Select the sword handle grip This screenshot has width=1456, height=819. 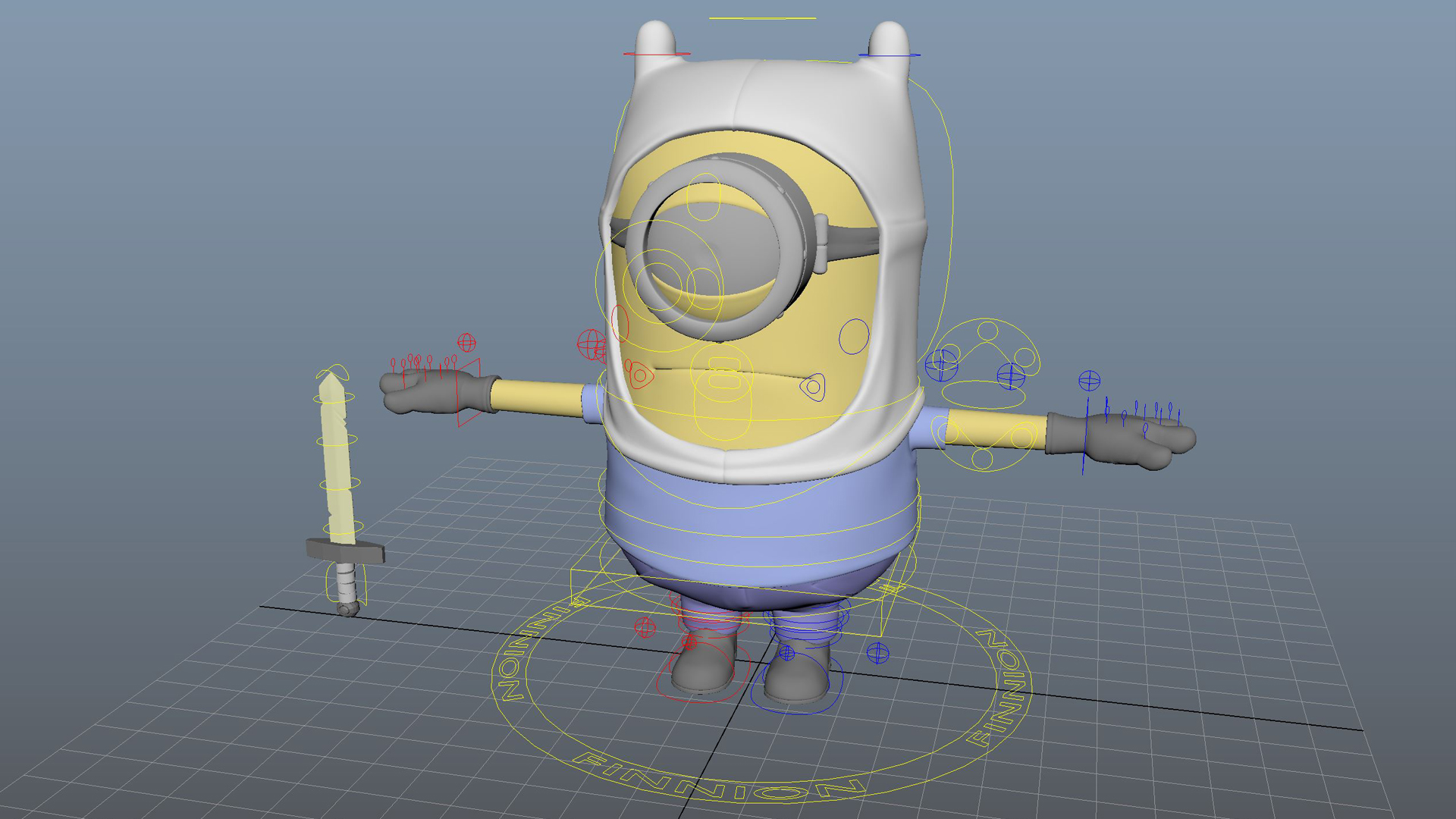[346, 582]
